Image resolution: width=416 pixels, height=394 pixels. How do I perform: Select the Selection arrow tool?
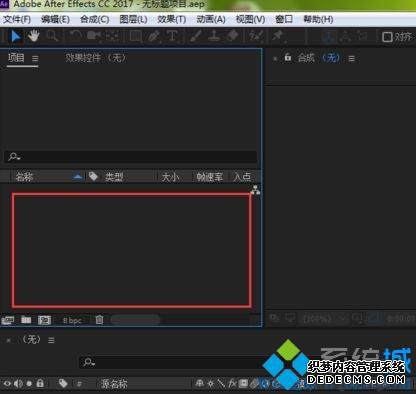tap(15, 36)
